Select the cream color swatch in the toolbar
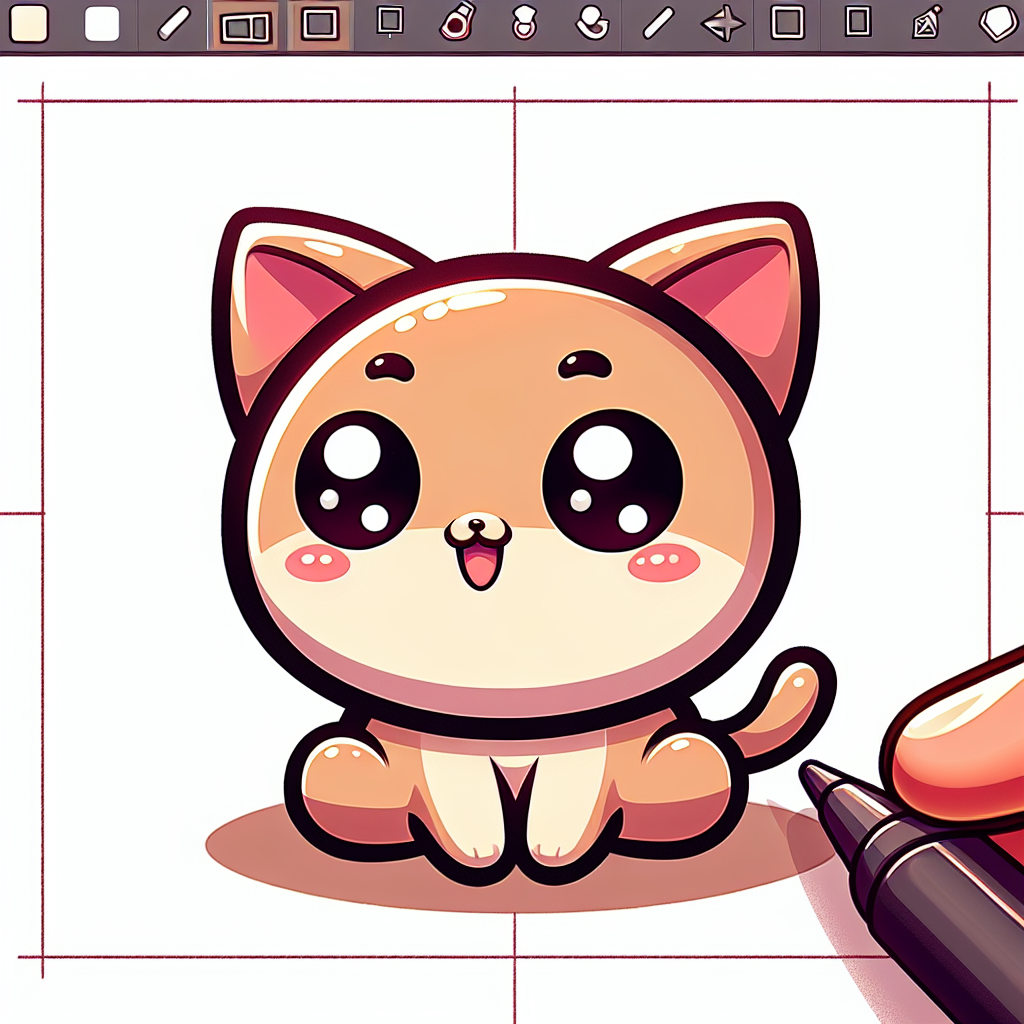The image size is (1024, 1024). point(27,24)
